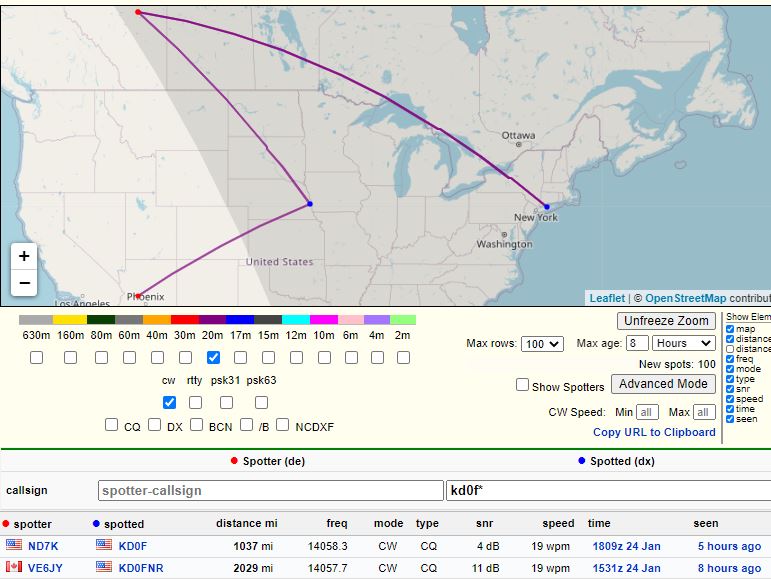Viewport: 771px width, 579px height.
Task: Click the 14058.3 frequency cell
Action: click(327, 546)
